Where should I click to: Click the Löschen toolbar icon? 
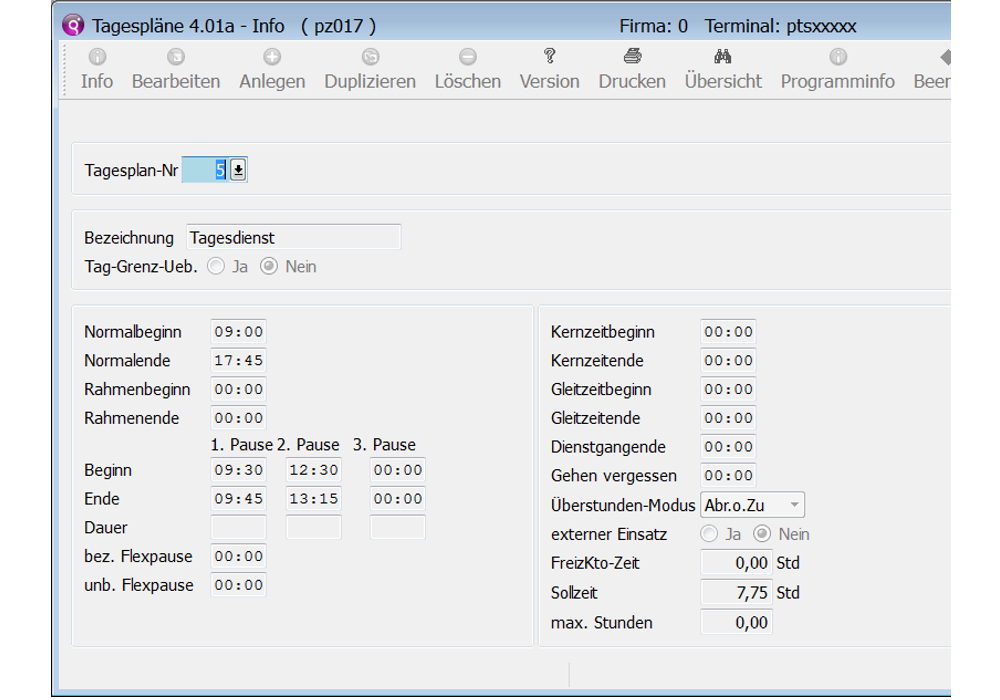467,58
